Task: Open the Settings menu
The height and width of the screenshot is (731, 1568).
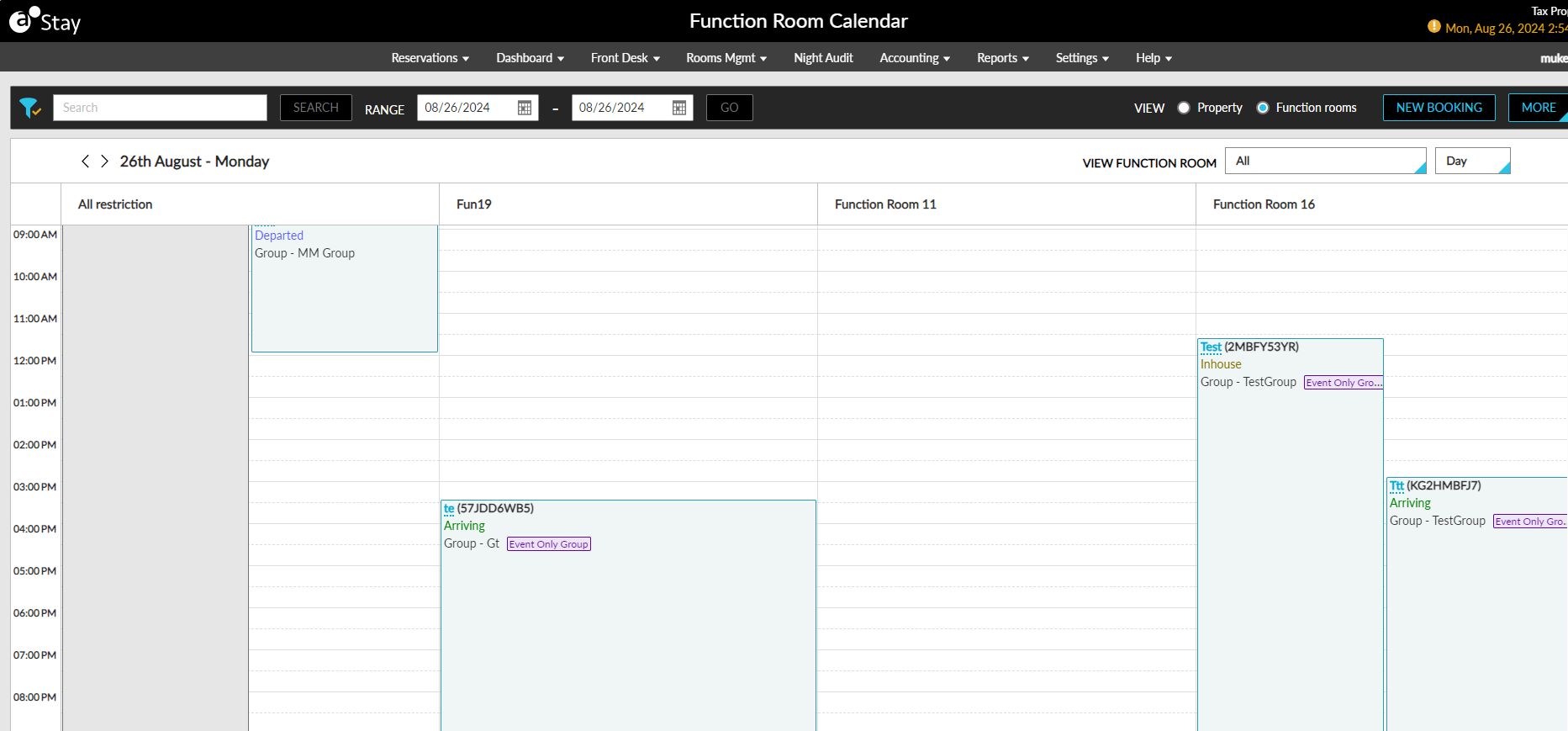Action: coord(1082,58)
